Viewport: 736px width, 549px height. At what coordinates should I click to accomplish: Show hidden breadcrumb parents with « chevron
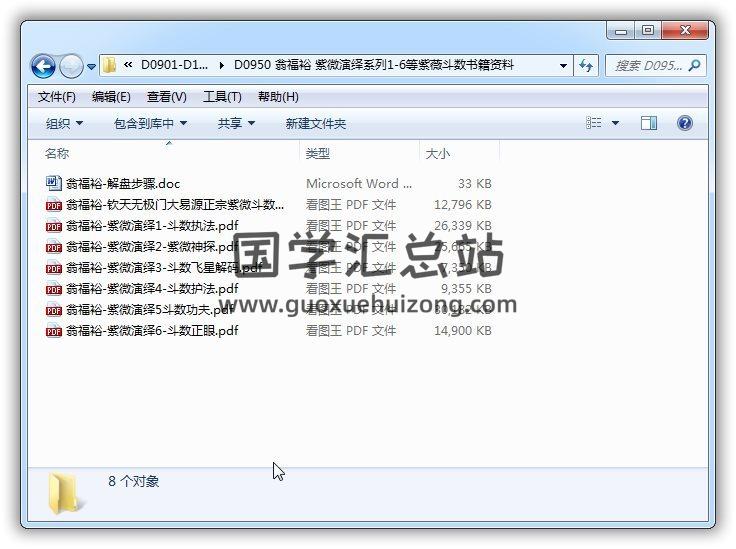(x=128, y=65)
